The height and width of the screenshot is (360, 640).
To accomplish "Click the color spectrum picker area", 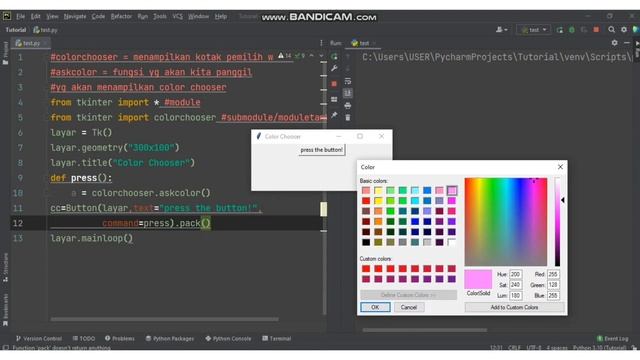I will coord(506,222).
